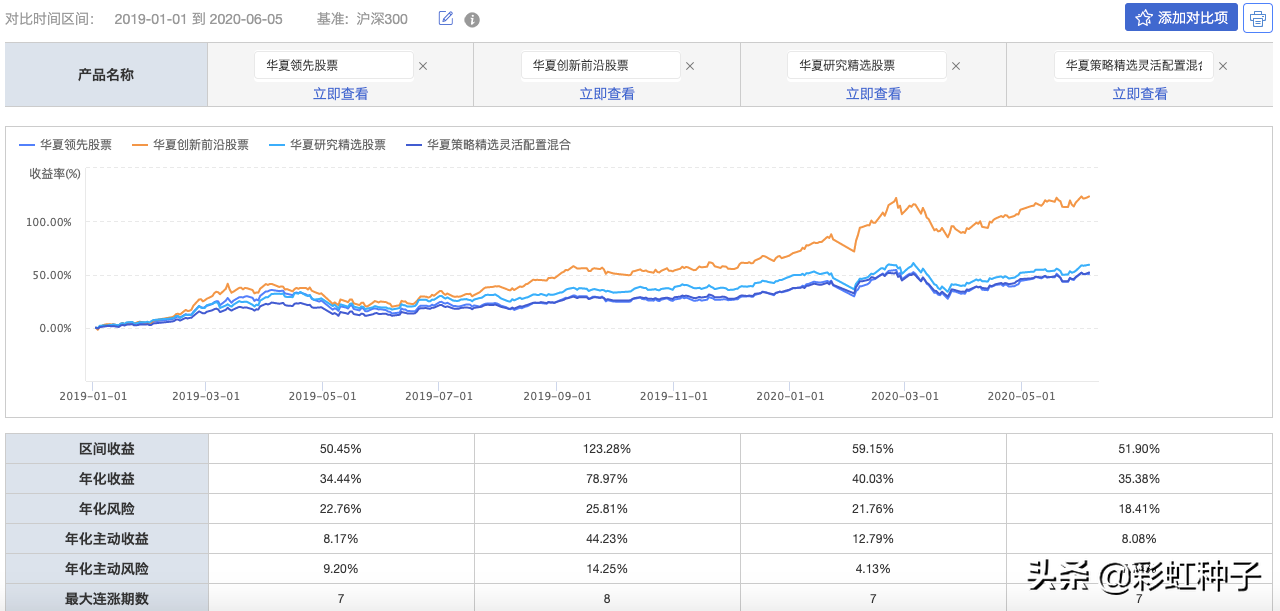Click the 华夏研究精选股票 product name field
Image resolution: width=1280 pixels, height=611 pixels.
[866, 66]
